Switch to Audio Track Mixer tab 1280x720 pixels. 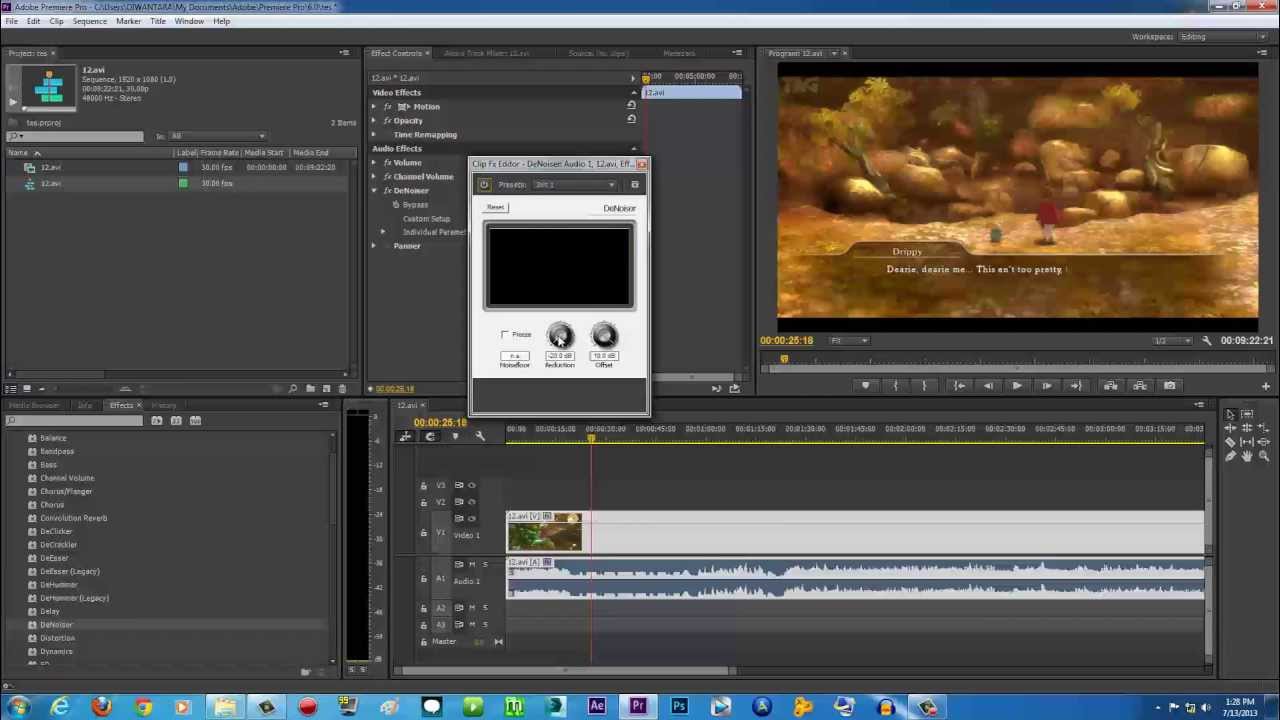coord(486,53)
